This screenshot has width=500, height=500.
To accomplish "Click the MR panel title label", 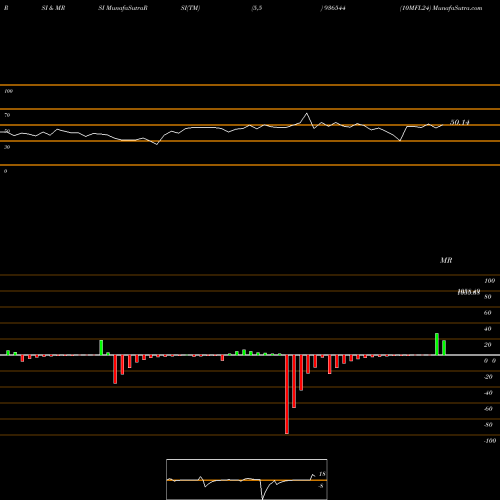I will point(446,260).
